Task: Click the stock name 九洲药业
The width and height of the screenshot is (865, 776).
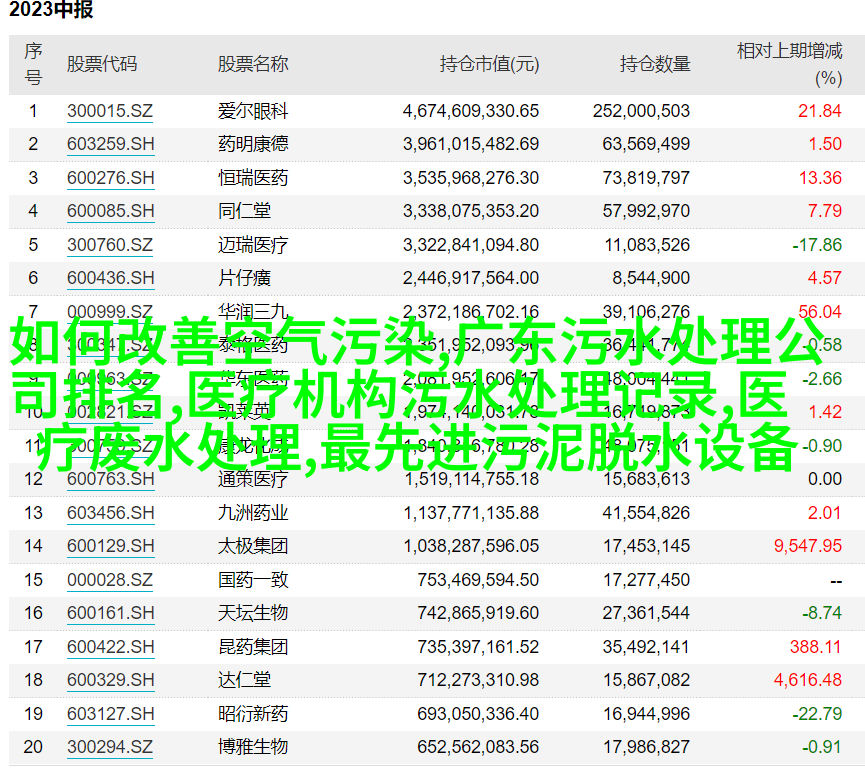Action: [x=253, y=513]
